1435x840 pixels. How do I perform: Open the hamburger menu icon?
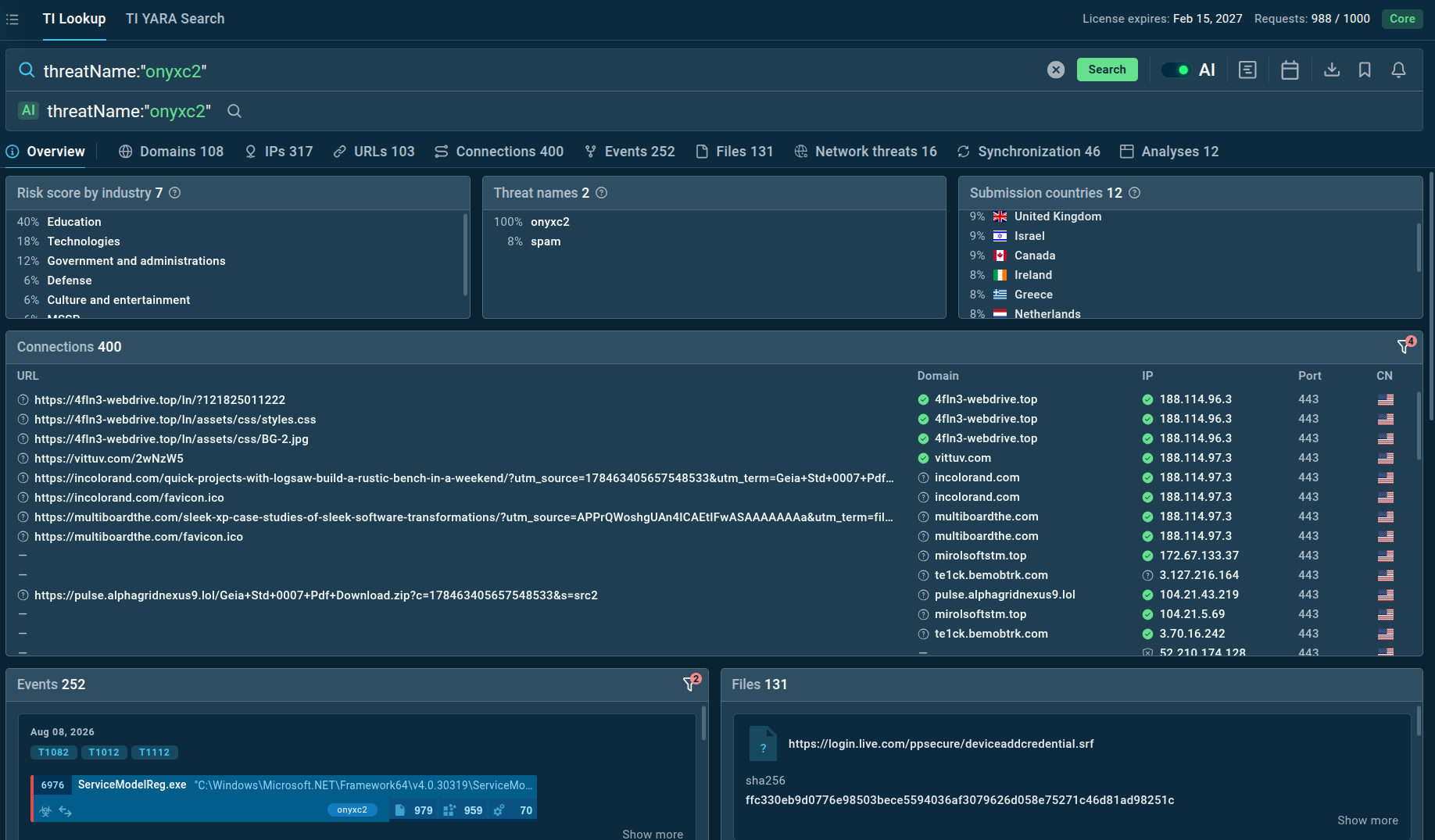tap(13, 19)
